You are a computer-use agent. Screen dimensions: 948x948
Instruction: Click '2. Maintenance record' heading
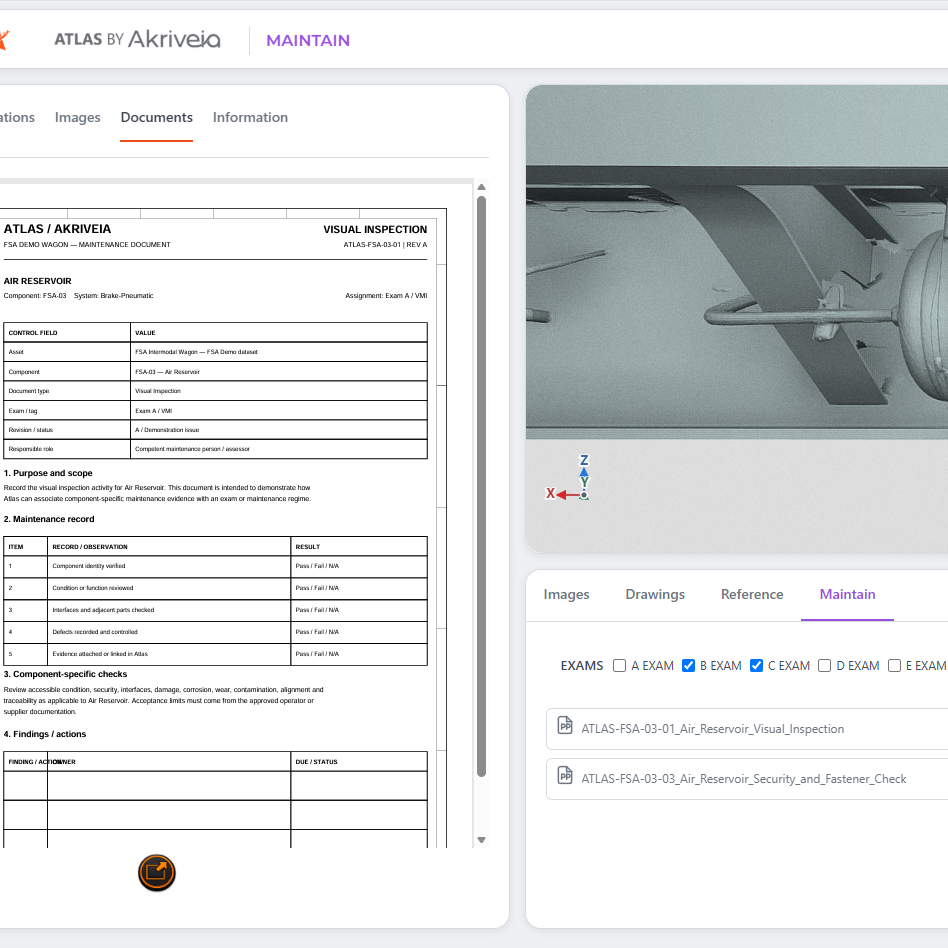[x=49, y=519]
